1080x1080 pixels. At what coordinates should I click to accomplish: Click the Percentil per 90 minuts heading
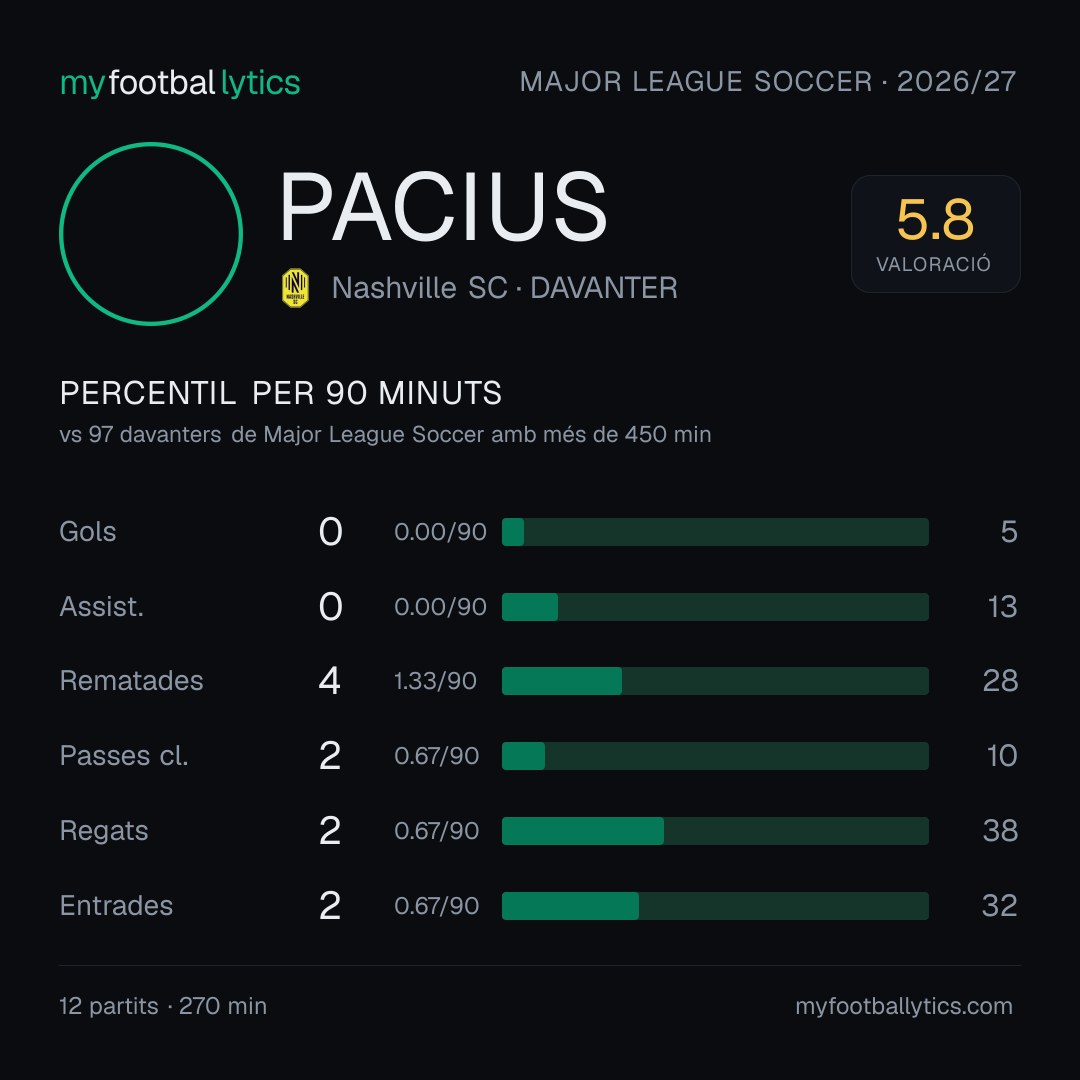[x=280, y=393]
